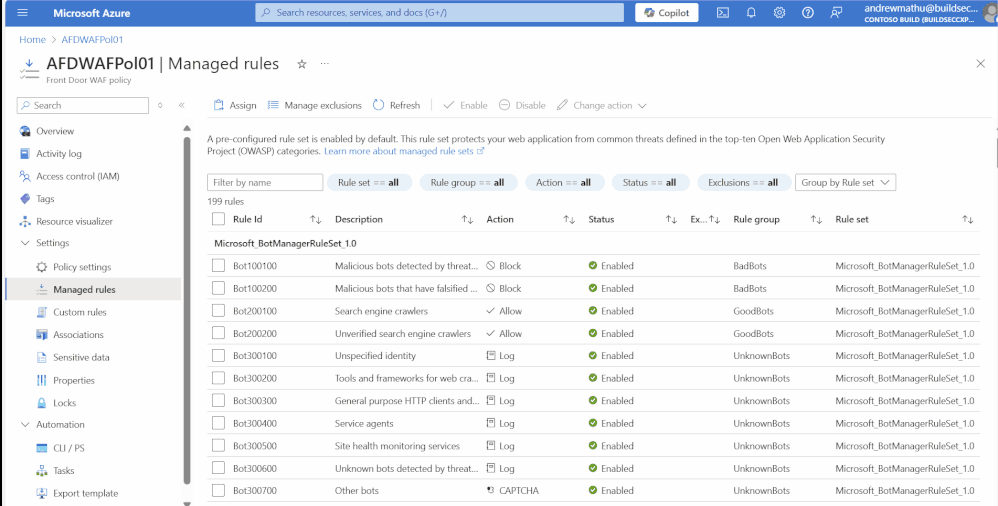
Task: Favorite this page with the star icon
Action: (x=302, y=64)
